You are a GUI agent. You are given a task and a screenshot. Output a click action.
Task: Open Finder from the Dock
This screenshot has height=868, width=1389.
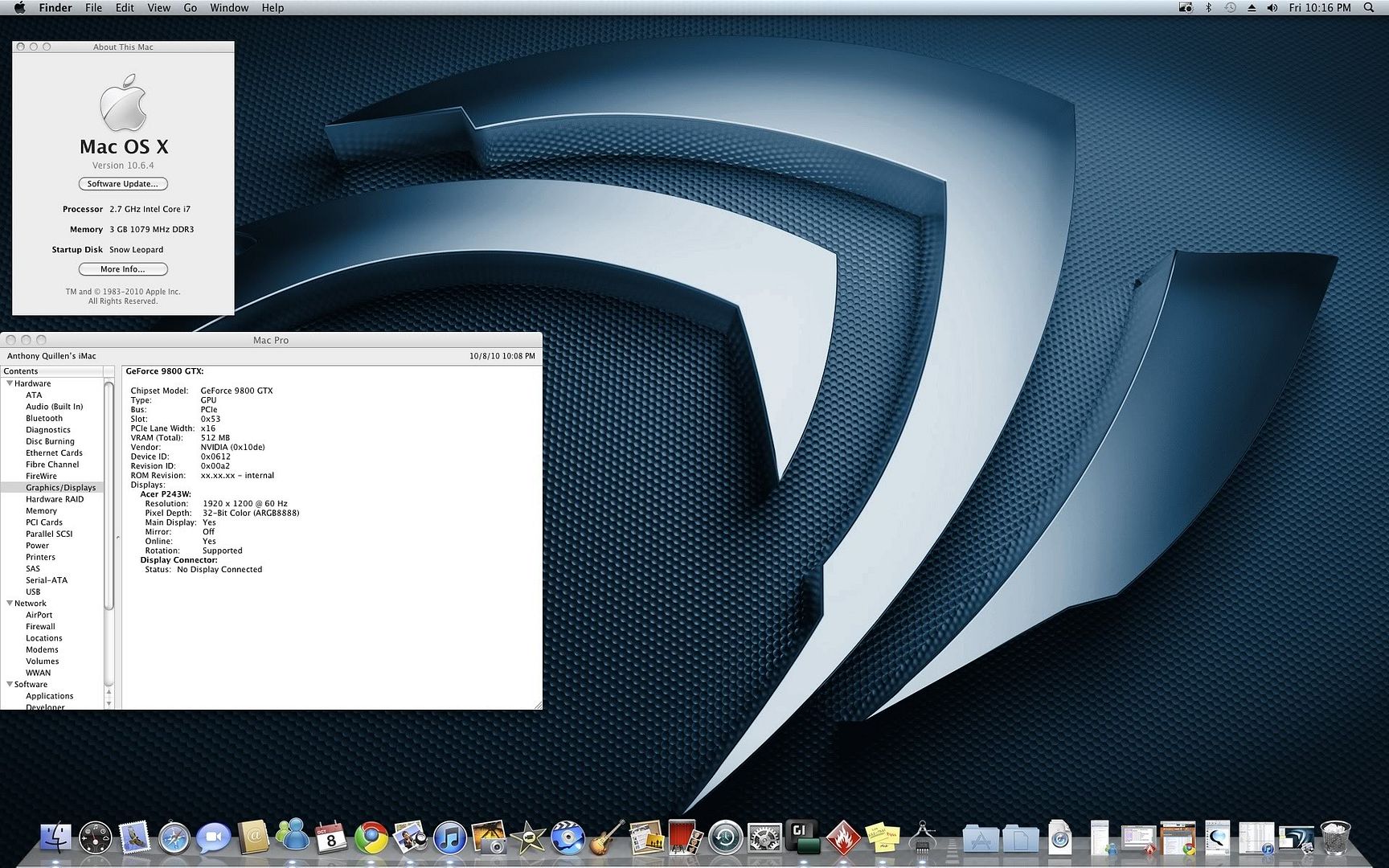click(55, 838)
